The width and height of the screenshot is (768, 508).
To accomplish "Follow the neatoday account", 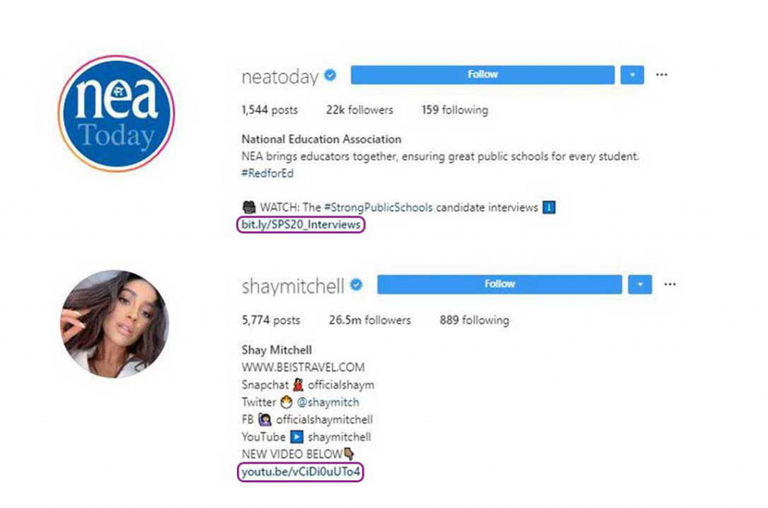I will point(482,74).
